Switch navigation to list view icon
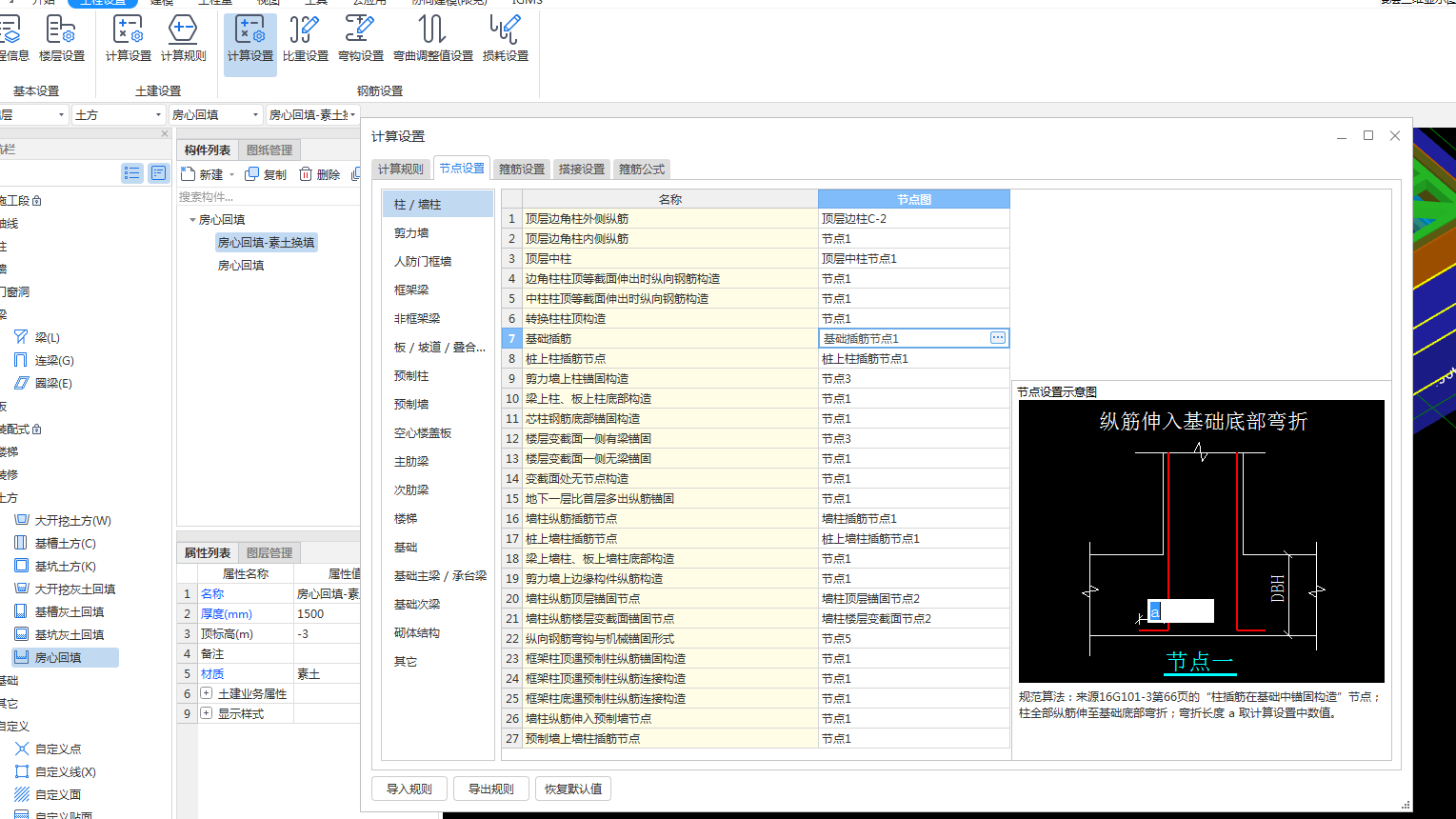Image resolution: width=1456 pixels, height=819 pixels. click(x=132, y=172)
